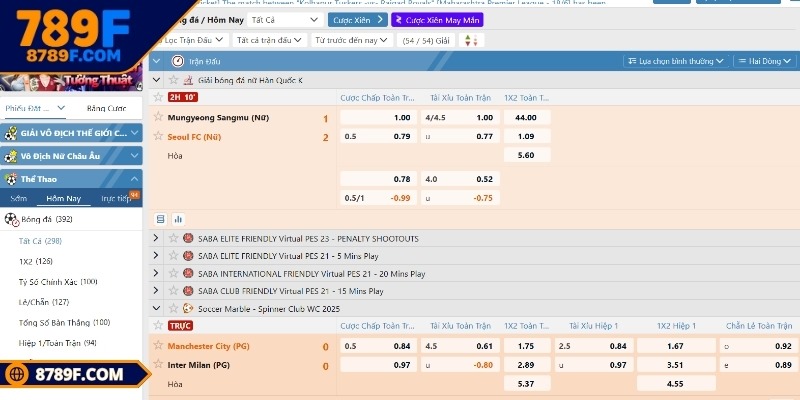The image size is (800, 400).
Task: Star the Manchester City (PG) team
Action: pyautogui.click(x=158, y=345)
